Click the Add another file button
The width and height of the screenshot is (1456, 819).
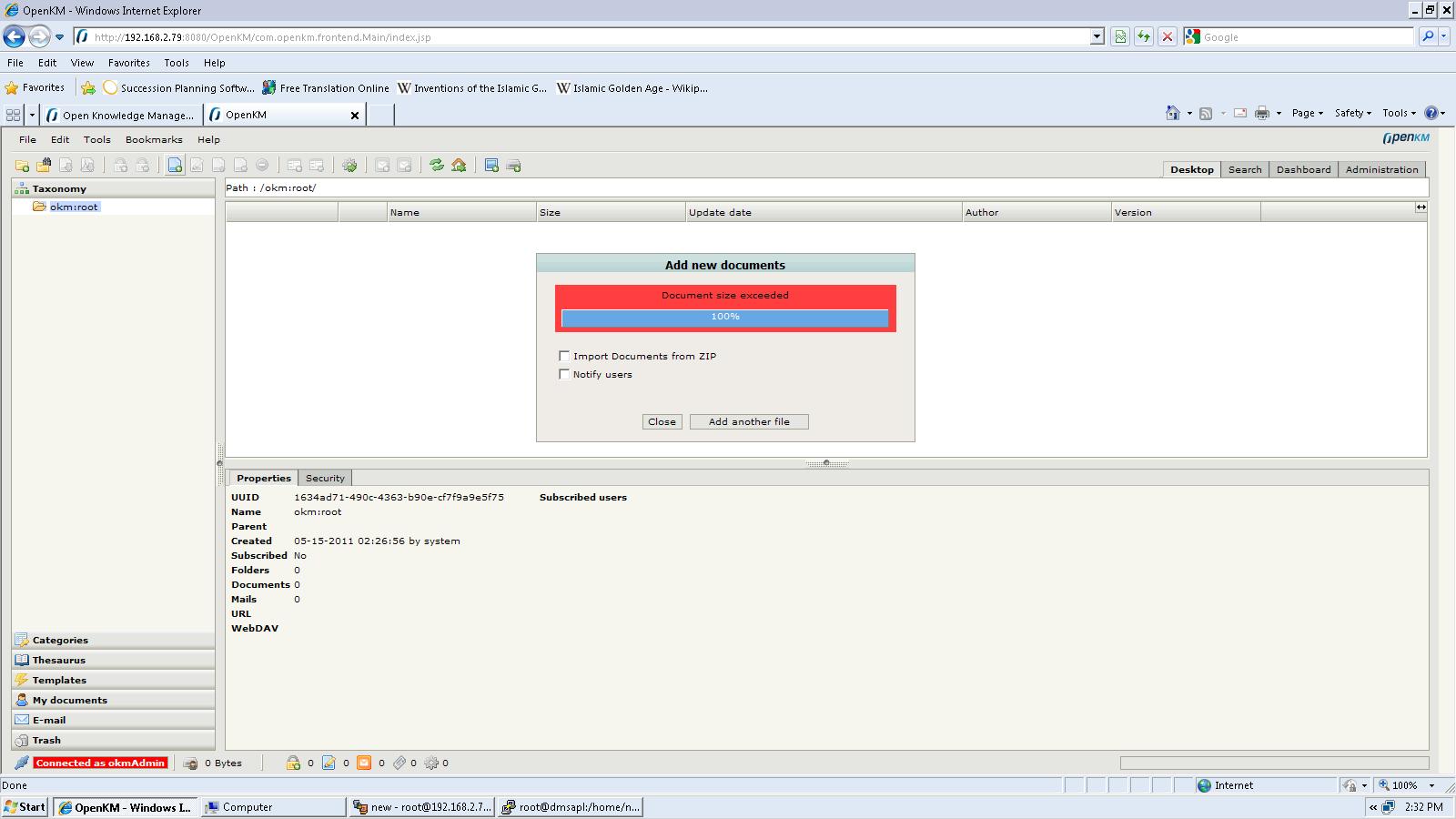[x=749, y=421]
